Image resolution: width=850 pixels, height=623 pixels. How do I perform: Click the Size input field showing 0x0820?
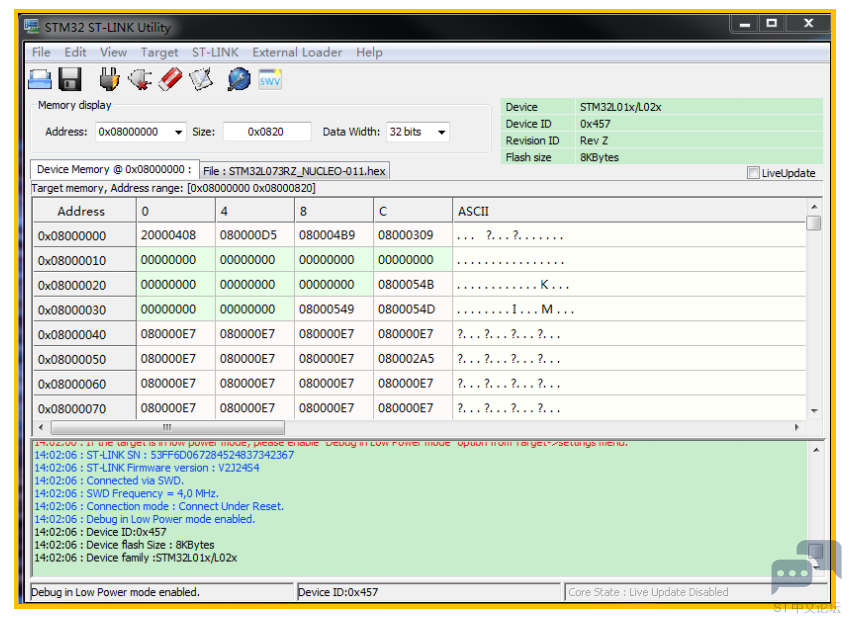[x=266, y=132]
